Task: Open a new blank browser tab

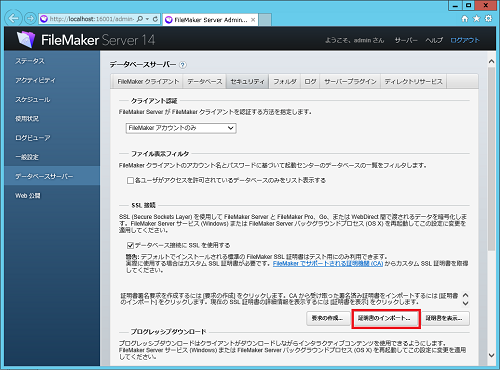Action: tap(265, 20)
